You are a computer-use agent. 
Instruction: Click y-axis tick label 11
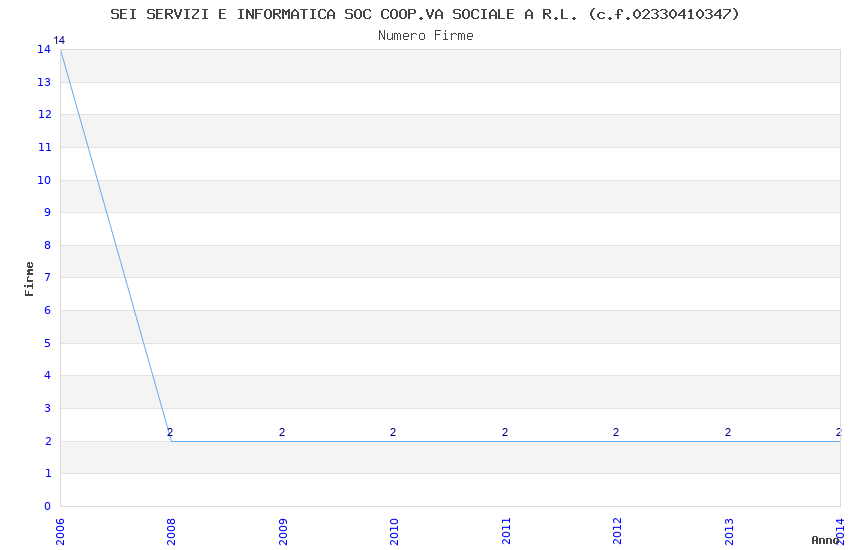(x=44, y=147)
